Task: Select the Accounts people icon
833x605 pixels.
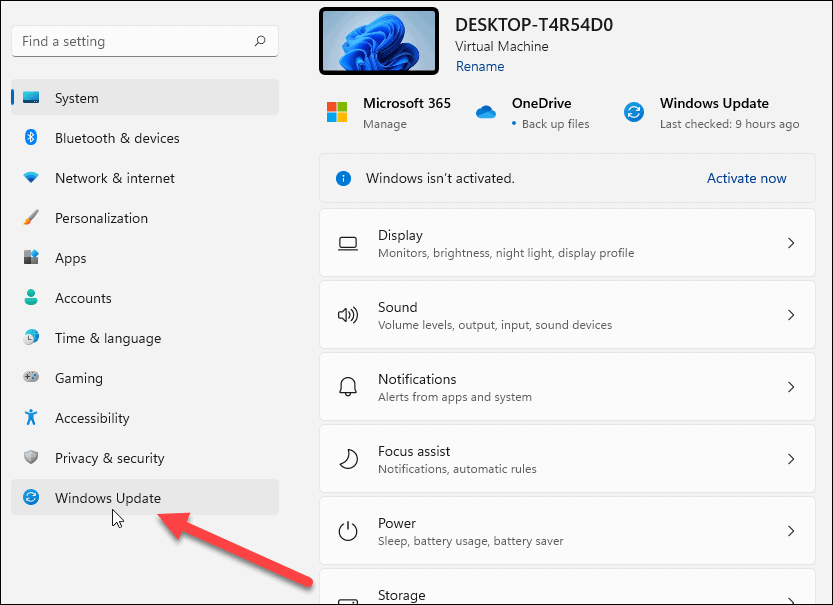Action: click(30, 298)
